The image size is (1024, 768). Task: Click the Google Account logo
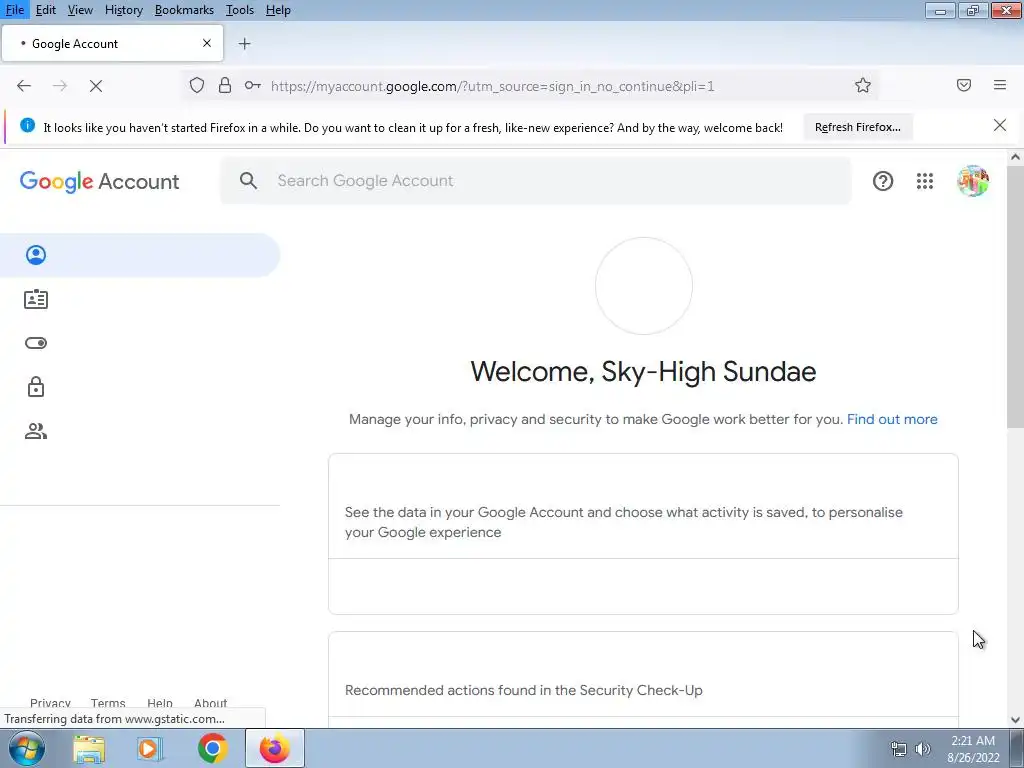(99, 181)
